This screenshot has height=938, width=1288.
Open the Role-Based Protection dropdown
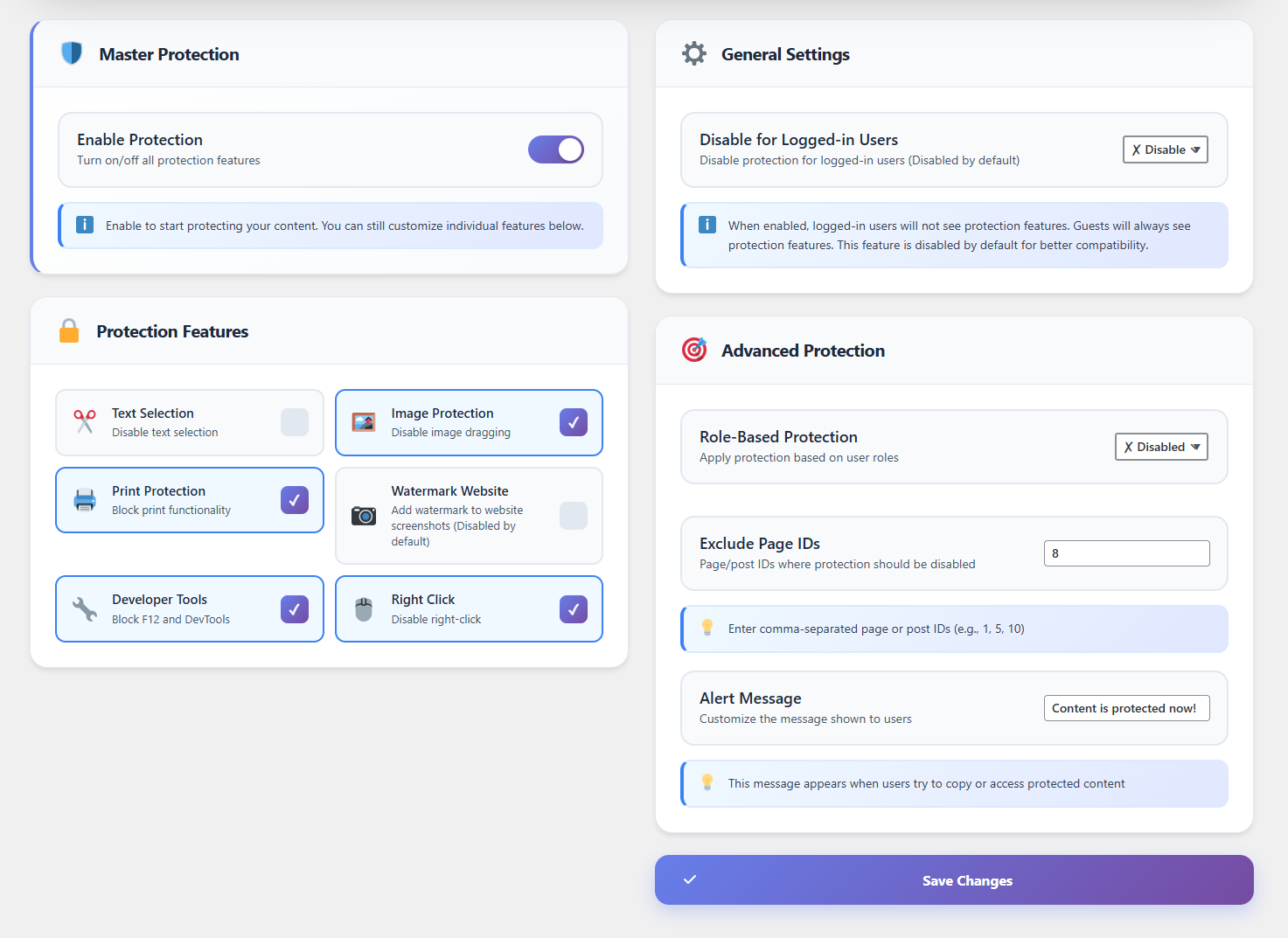click(x=1161, y=447)
